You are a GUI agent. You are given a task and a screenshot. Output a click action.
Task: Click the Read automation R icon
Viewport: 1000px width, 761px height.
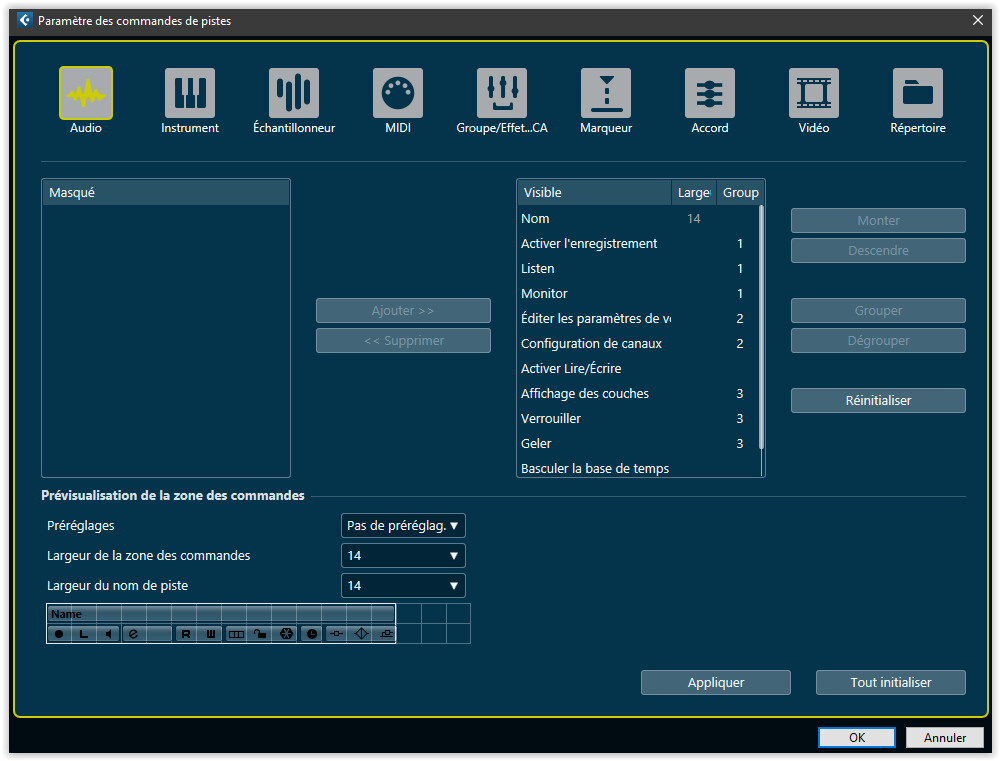186,633
